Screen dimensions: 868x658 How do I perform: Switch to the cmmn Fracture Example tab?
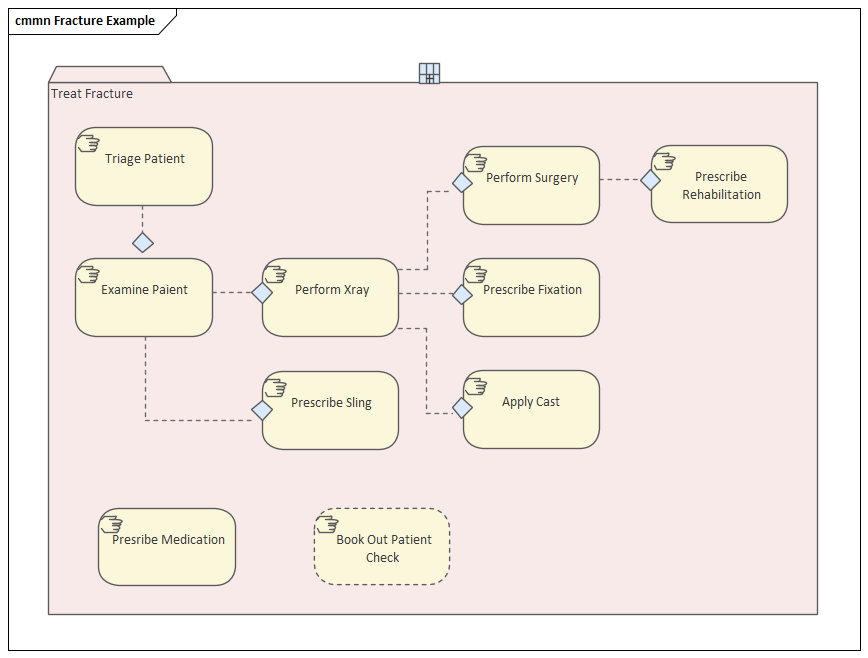click(x=85, y=20)
